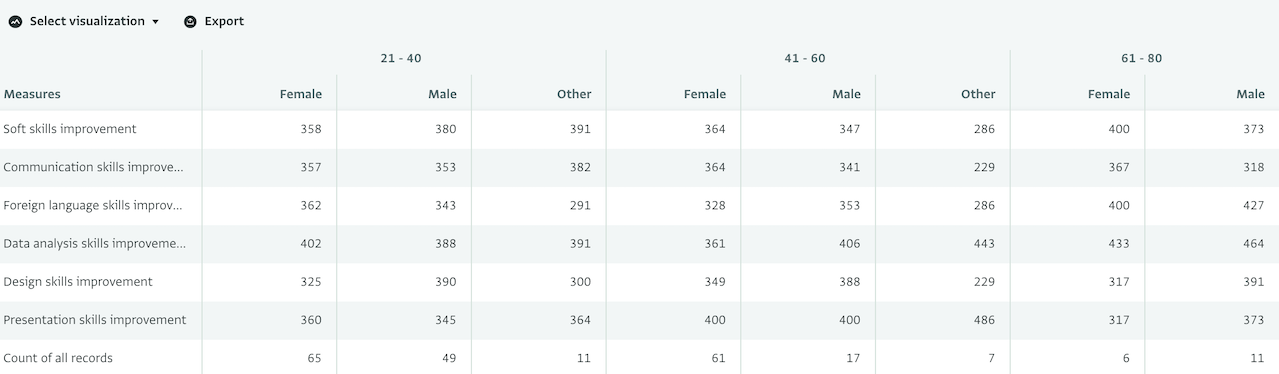This screenshot has height=374, width=1279.
Task: Click value 358 in Soft skills row
Action: 311,129
